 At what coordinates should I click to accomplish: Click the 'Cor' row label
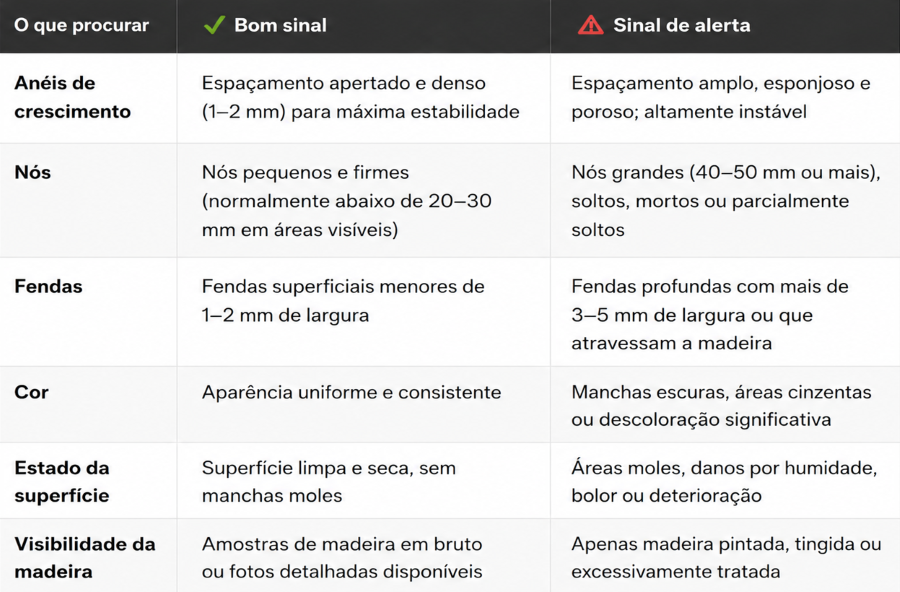[x=31, y=392]
